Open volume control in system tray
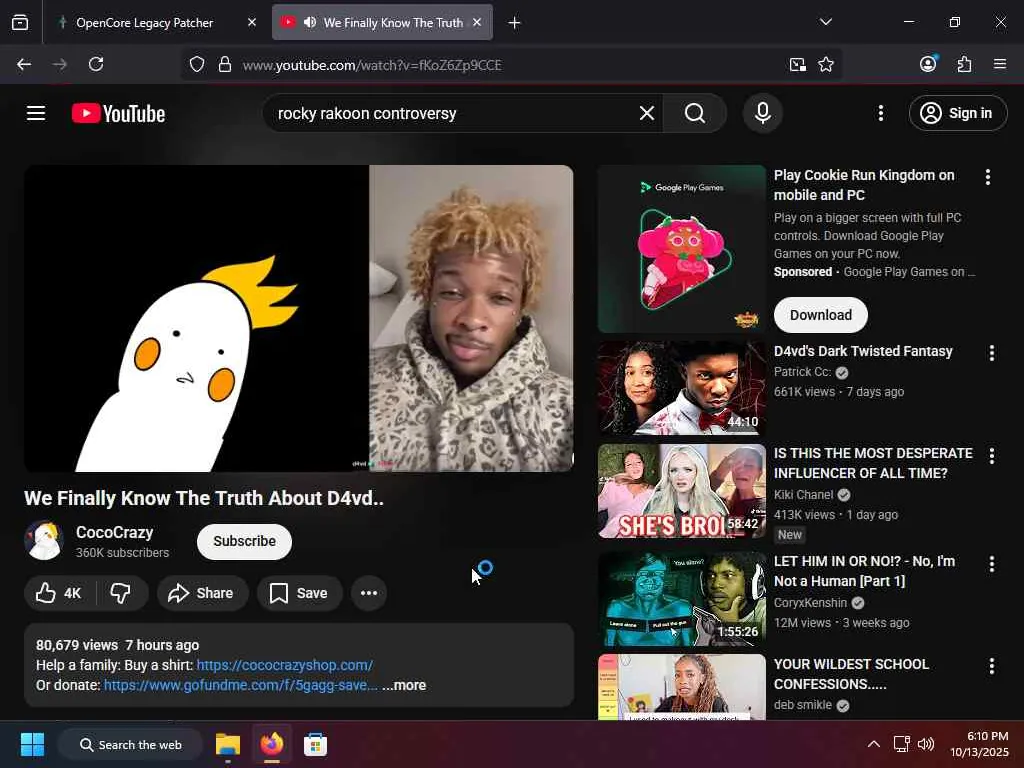This screenshot has height=768, width=1024. click(925, 744)
